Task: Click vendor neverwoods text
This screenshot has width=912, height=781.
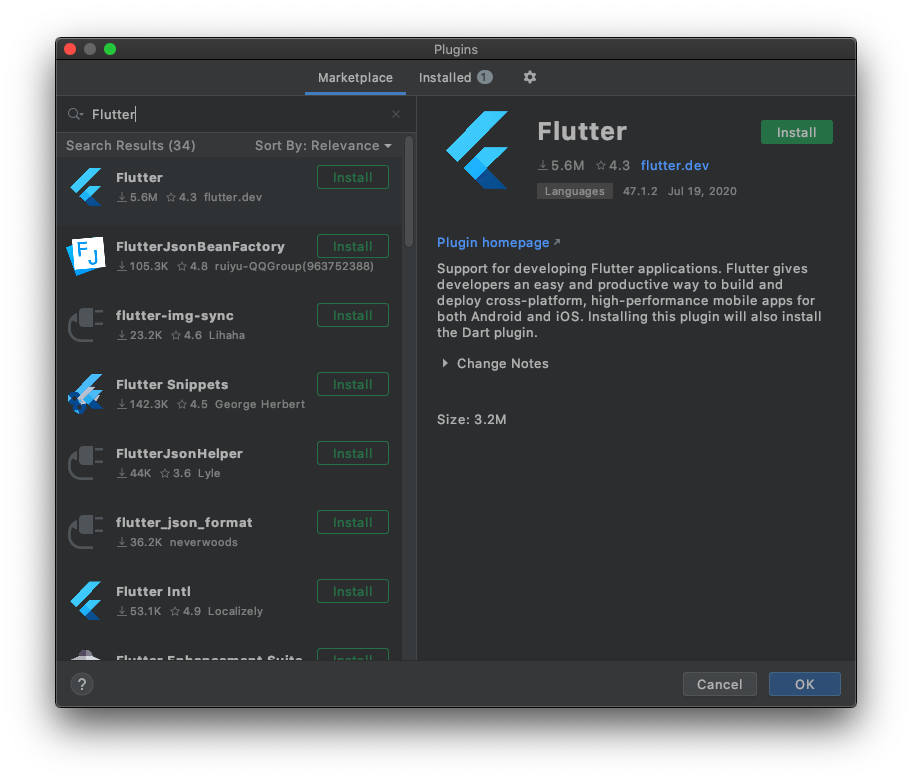Action: pyautogui.click(x=204, y=542)
